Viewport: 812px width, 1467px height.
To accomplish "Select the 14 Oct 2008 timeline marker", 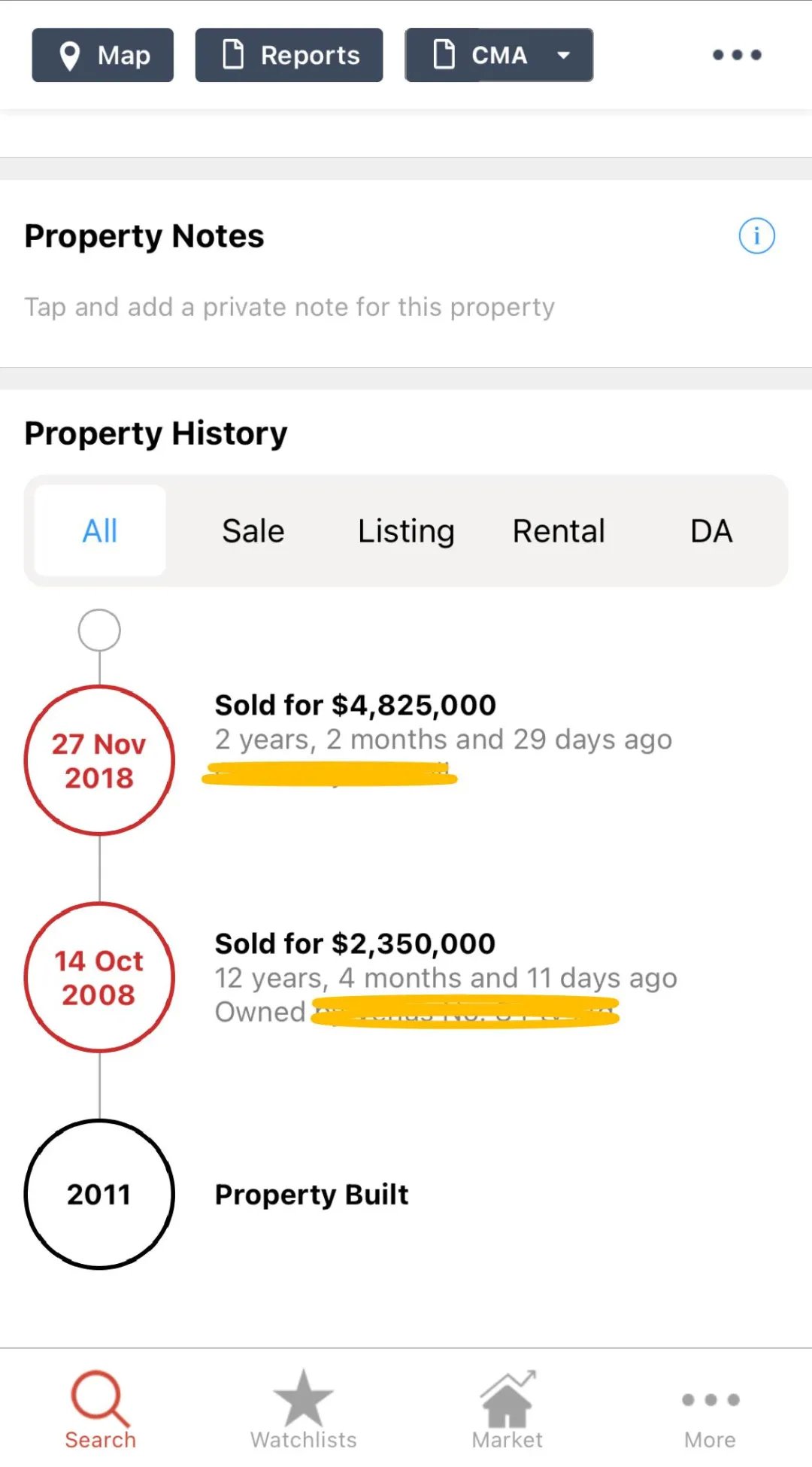I will (x=99, y=977).
